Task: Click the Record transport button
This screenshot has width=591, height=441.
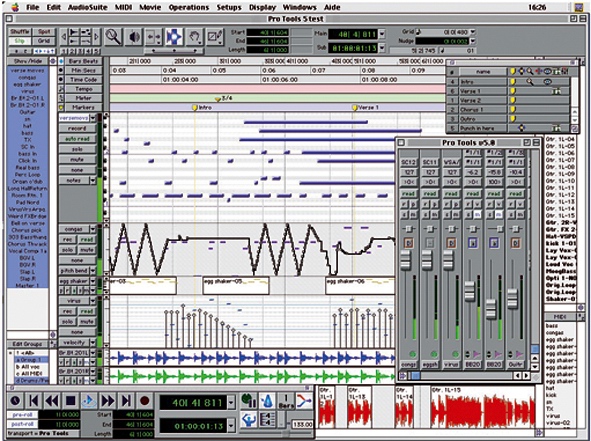Action: [x=144, y=401]
